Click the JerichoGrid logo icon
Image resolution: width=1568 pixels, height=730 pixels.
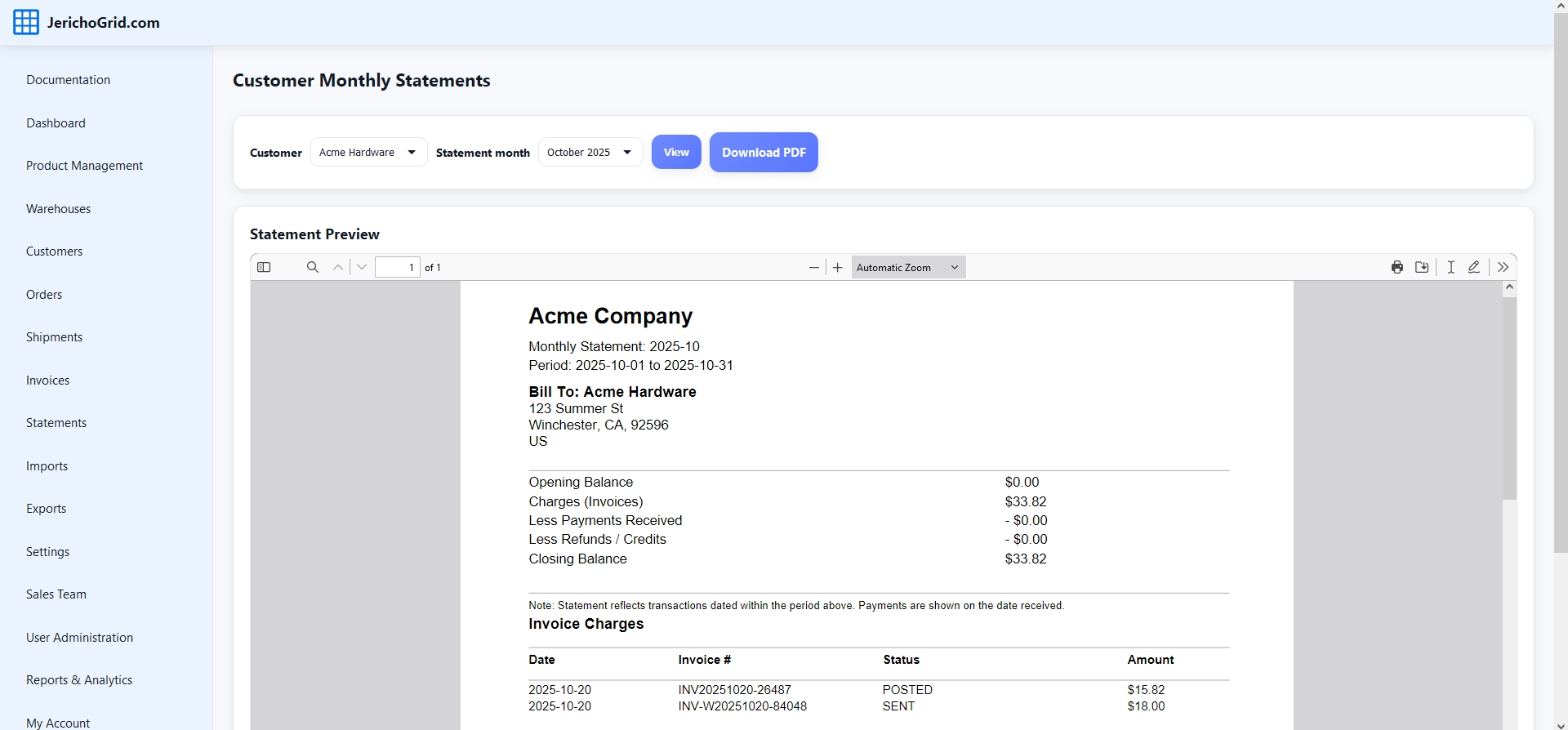(x=26, y=23)
